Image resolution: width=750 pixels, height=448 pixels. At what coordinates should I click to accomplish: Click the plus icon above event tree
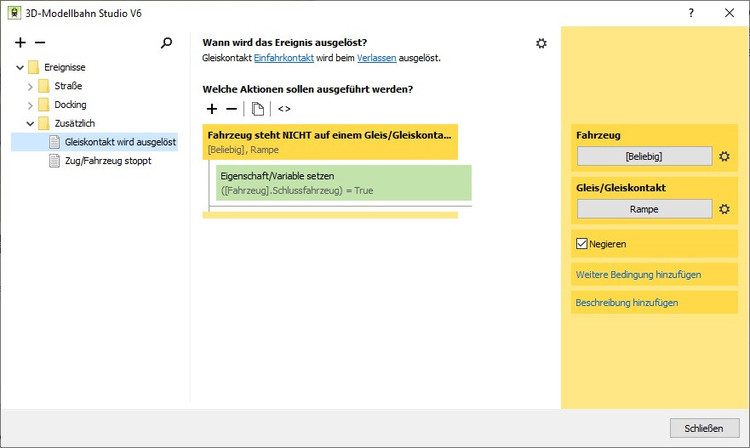pyautogui.click(x=21, y=43)
